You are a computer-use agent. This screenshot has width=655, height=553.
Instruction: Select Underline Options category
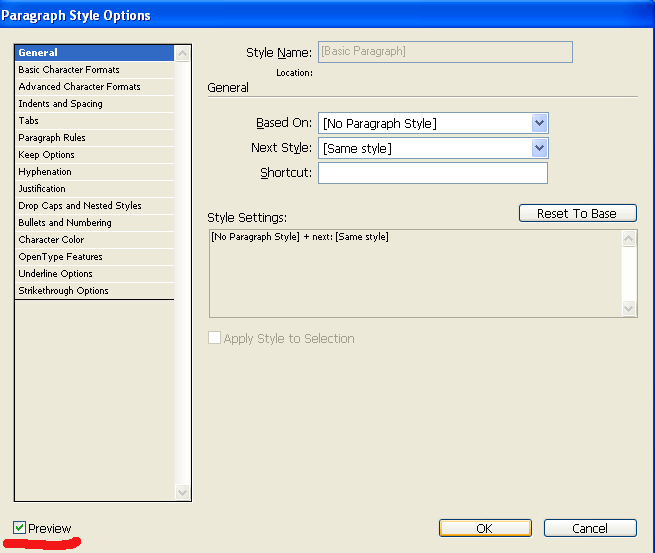pyautogui.click(x=94, y=274)
